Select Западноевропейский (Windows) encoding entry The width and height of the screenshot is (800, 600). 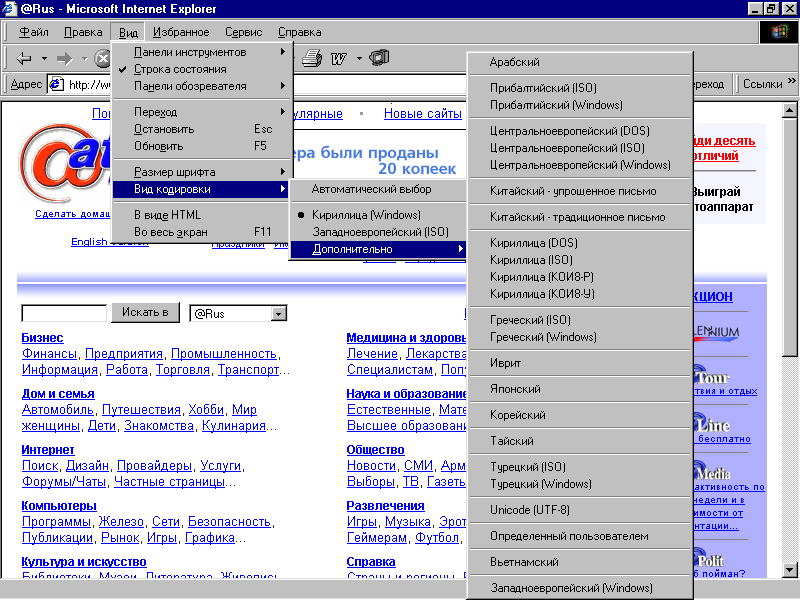point(580,588)
